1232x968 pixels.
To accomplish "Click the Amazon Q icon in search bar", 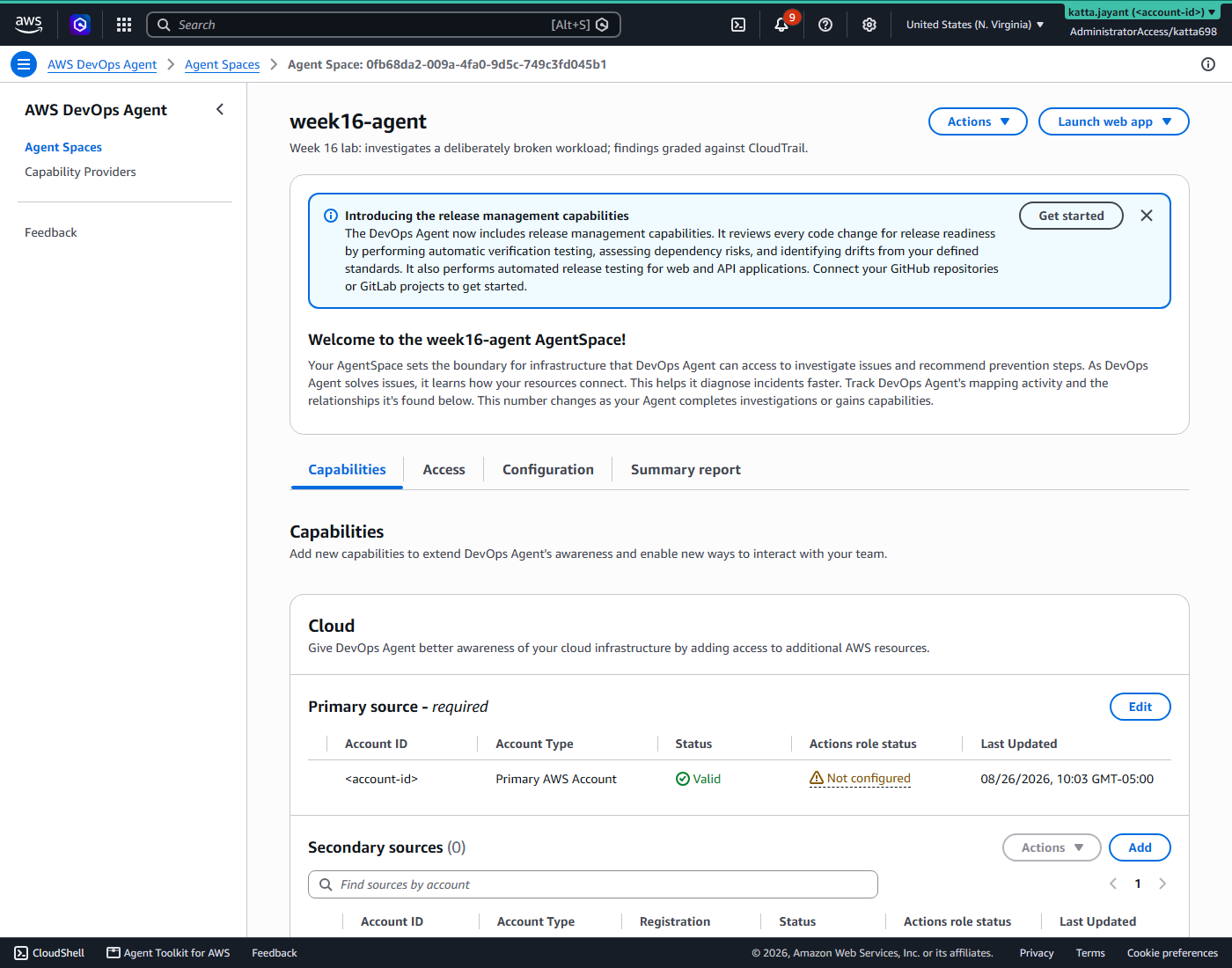I will click(603, 25).
